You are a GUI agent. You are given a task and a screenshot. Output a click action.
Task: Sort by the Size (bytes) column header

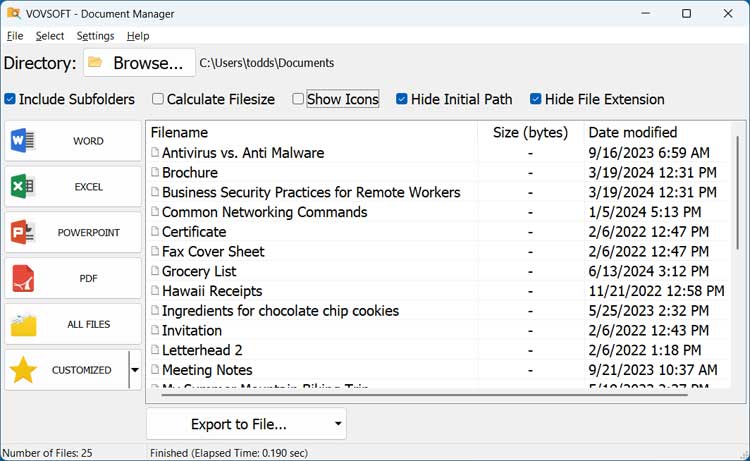pos(530,132)
